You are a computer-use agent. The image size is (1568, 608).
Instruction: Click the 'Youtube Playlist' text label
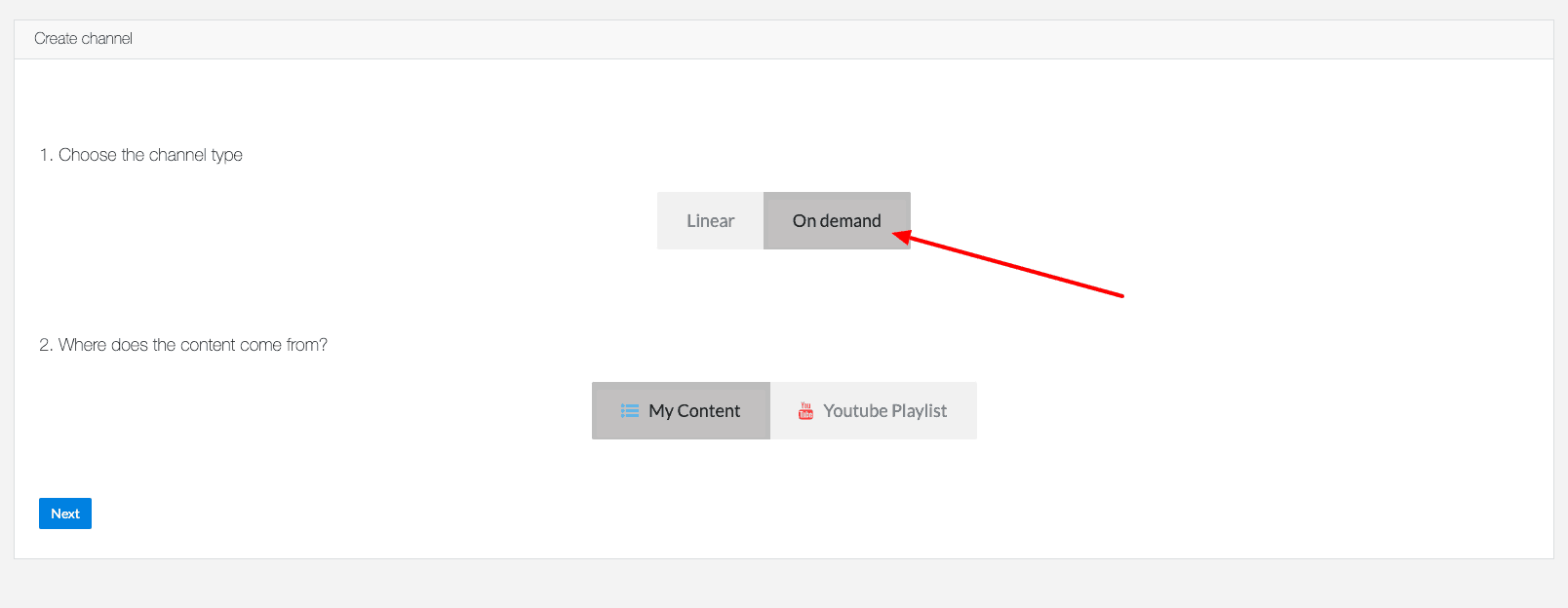[x=884, y=411]
